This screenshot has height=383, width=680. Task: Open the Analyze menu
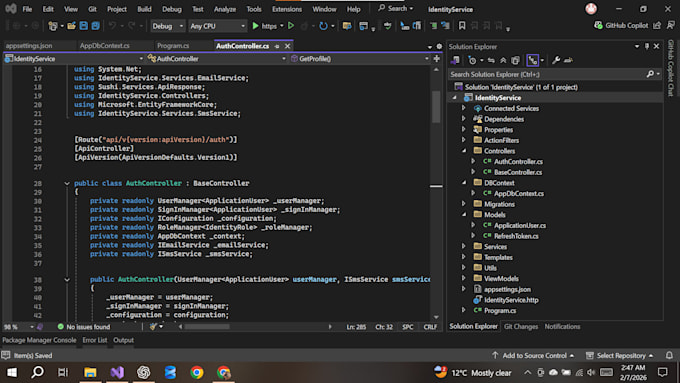pos(225,9)
